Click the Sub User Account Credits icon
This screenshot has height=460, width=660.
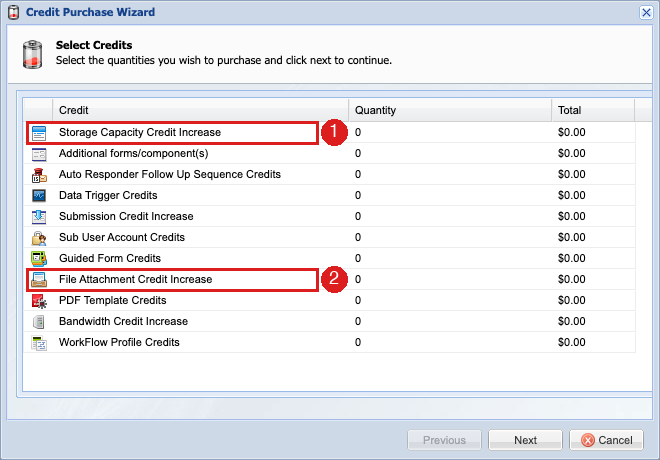point(39,238)
